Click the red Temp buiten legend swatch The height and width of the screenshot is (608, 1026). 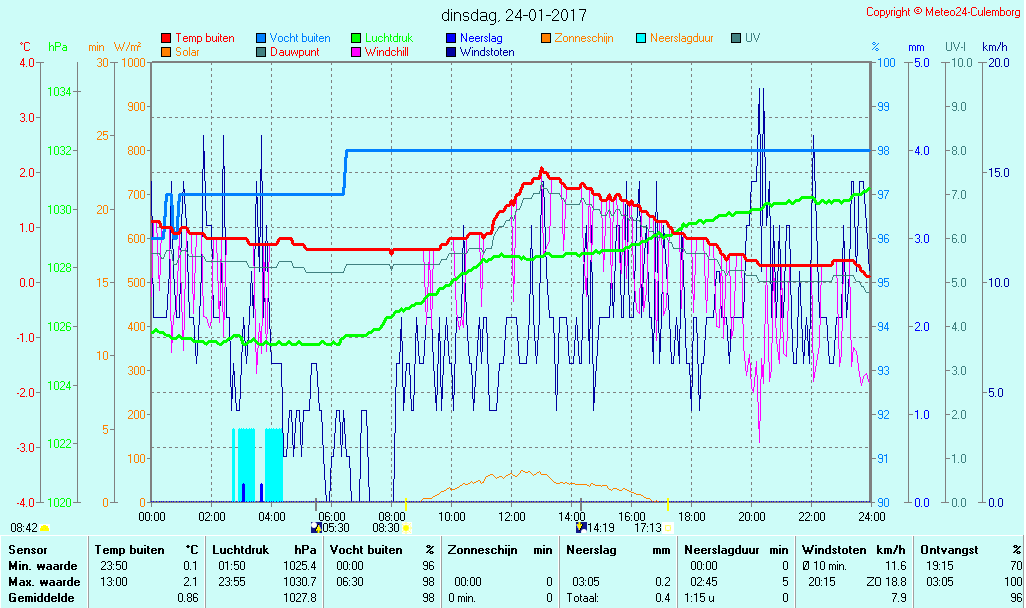[166, 38]
